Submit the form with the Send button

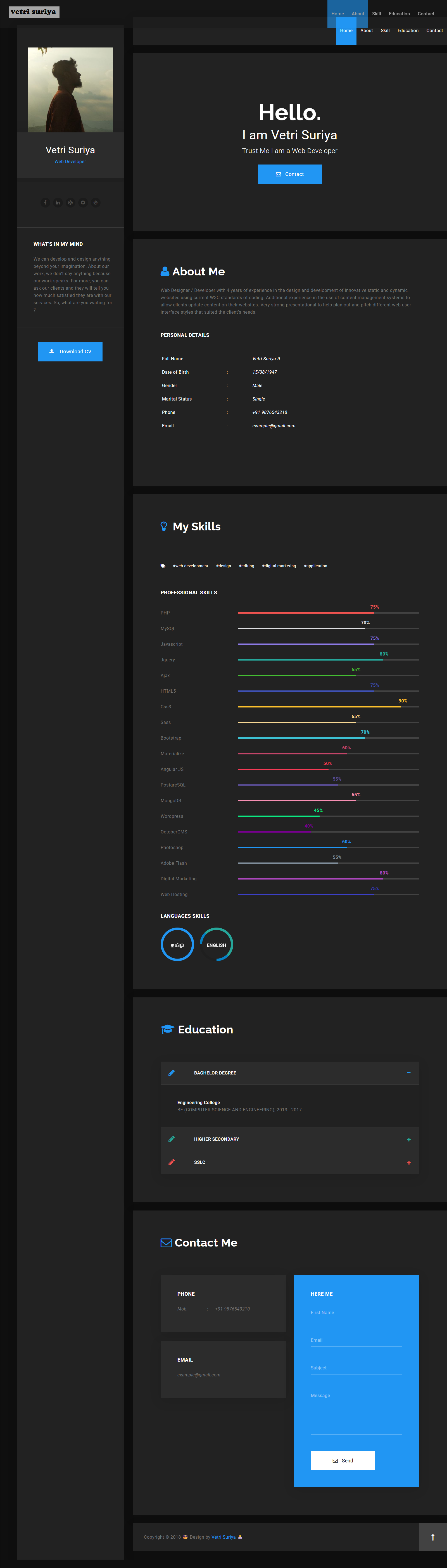(343, 1460)
